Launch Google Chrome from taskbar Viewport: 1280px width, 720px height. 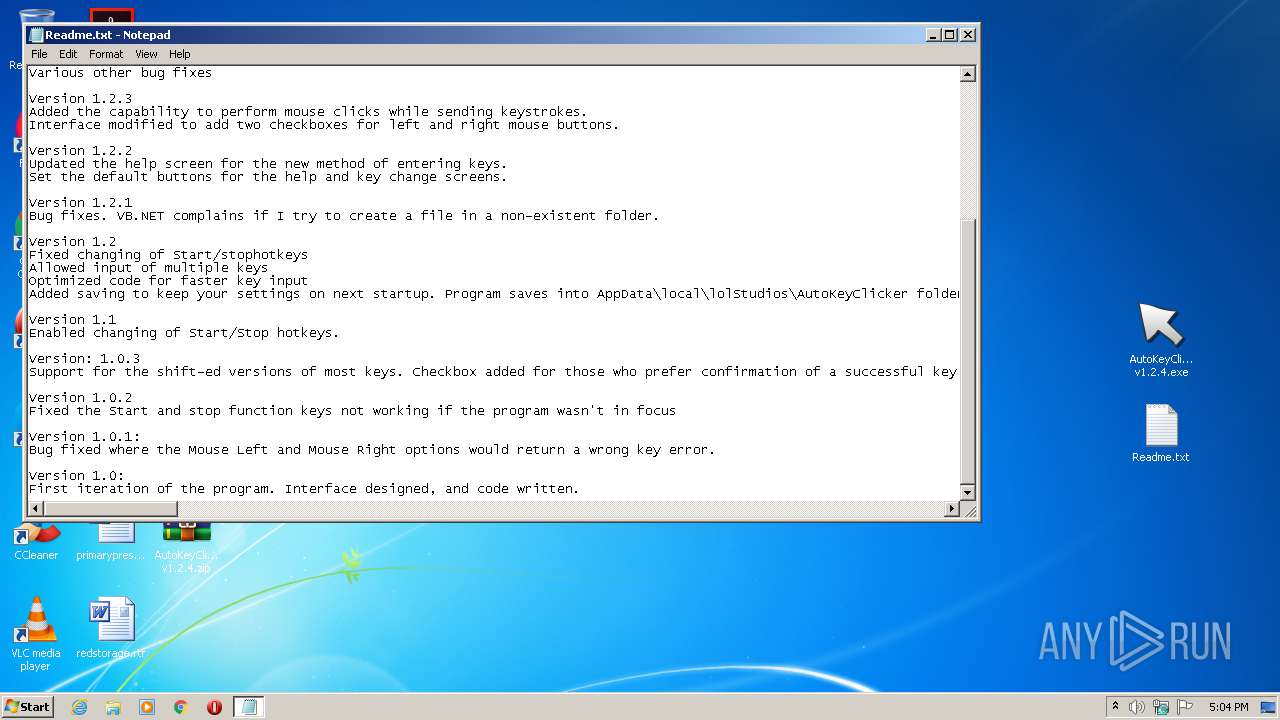coord(181,707)
